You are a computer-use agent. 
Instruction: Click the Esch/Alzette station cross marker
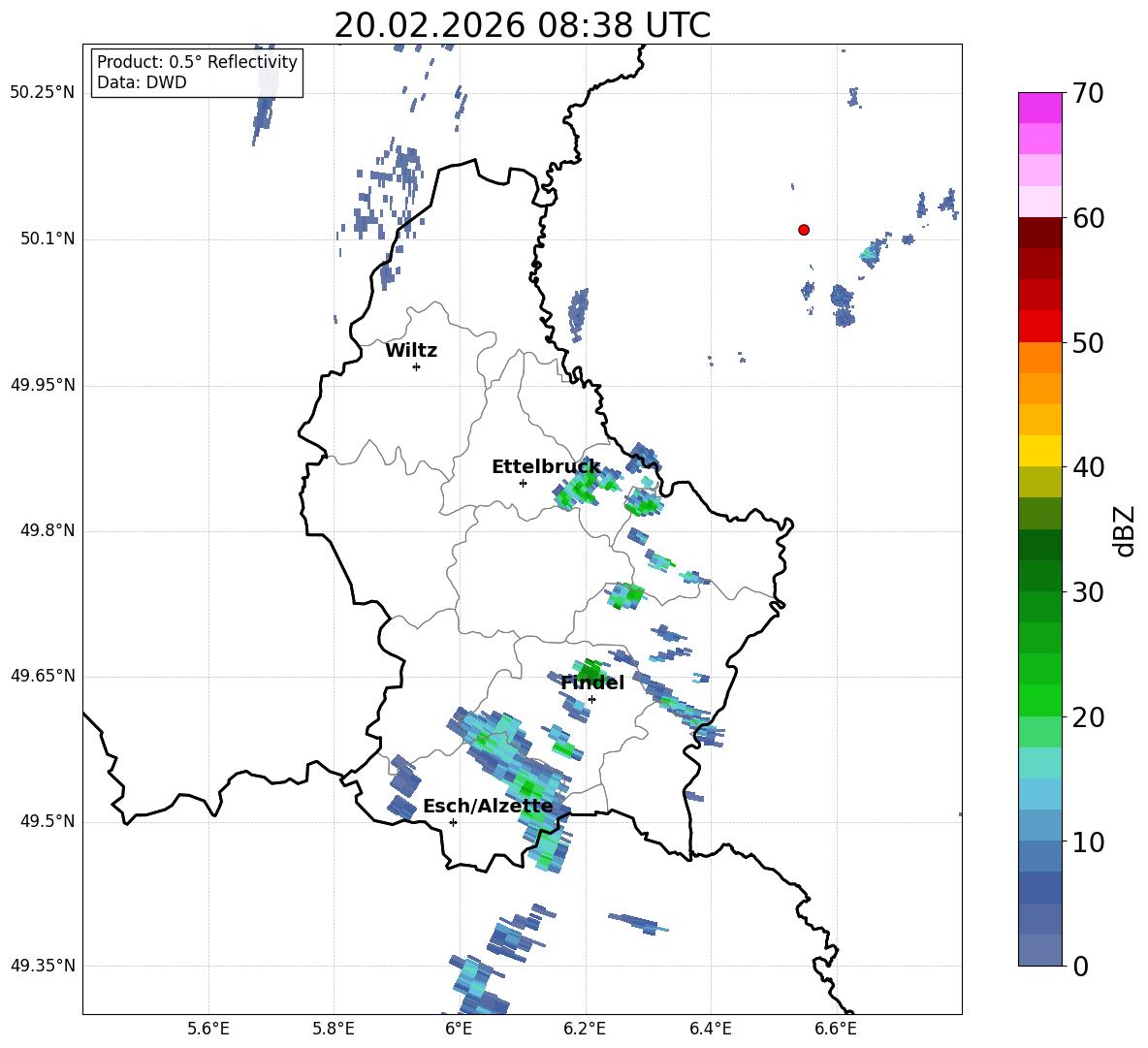(453, 822)
